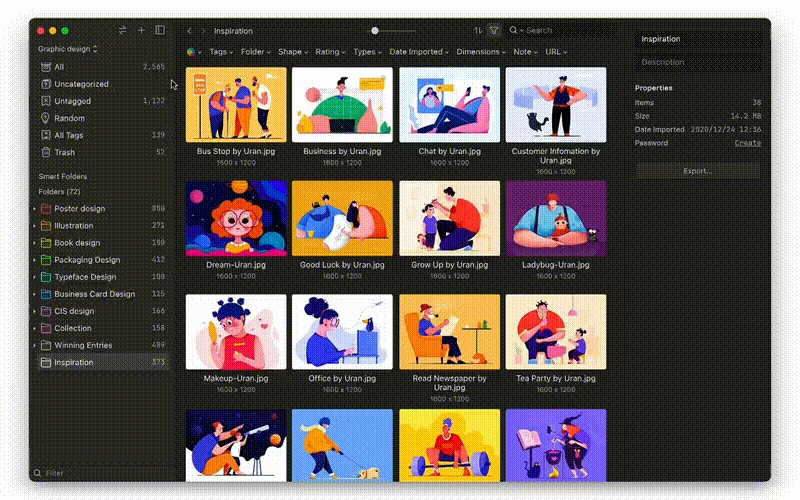Select the Ladybug-Uran.jpg thumbnail
The image size is (800, 500).
555,218
